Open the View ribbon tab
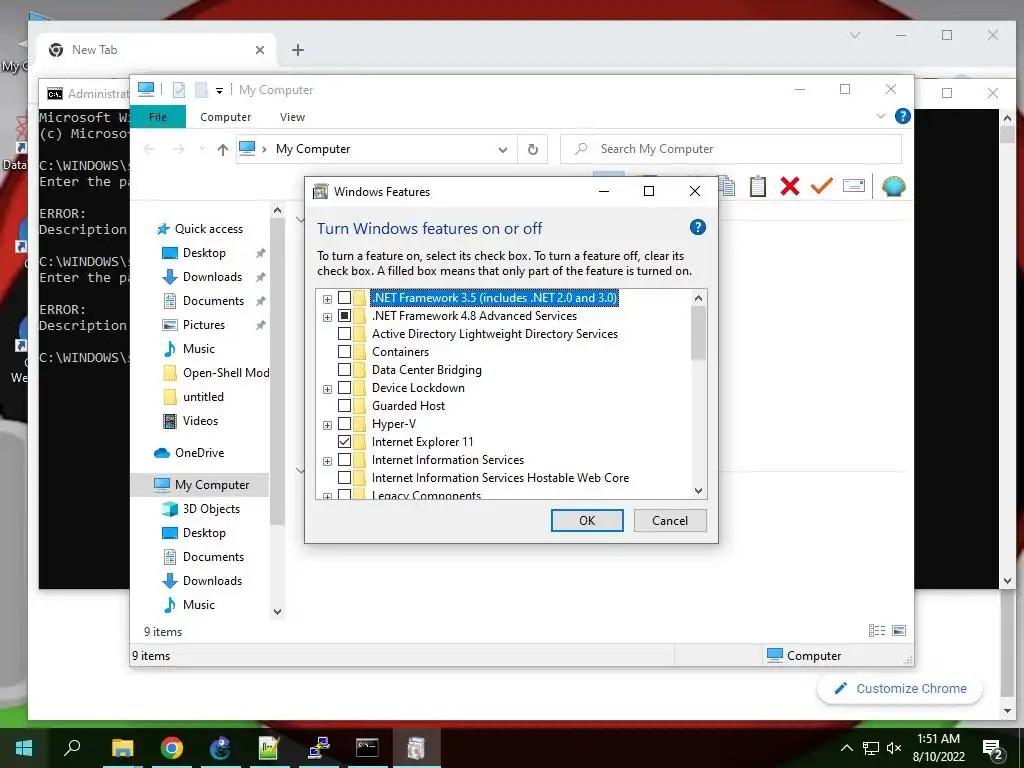Screen dimensions: 1024x768 (292, 117)
